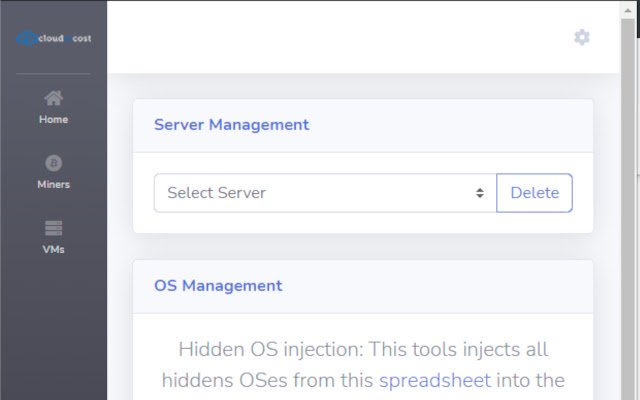Click the cloud cost logo
640x400 pixels.
53,38
